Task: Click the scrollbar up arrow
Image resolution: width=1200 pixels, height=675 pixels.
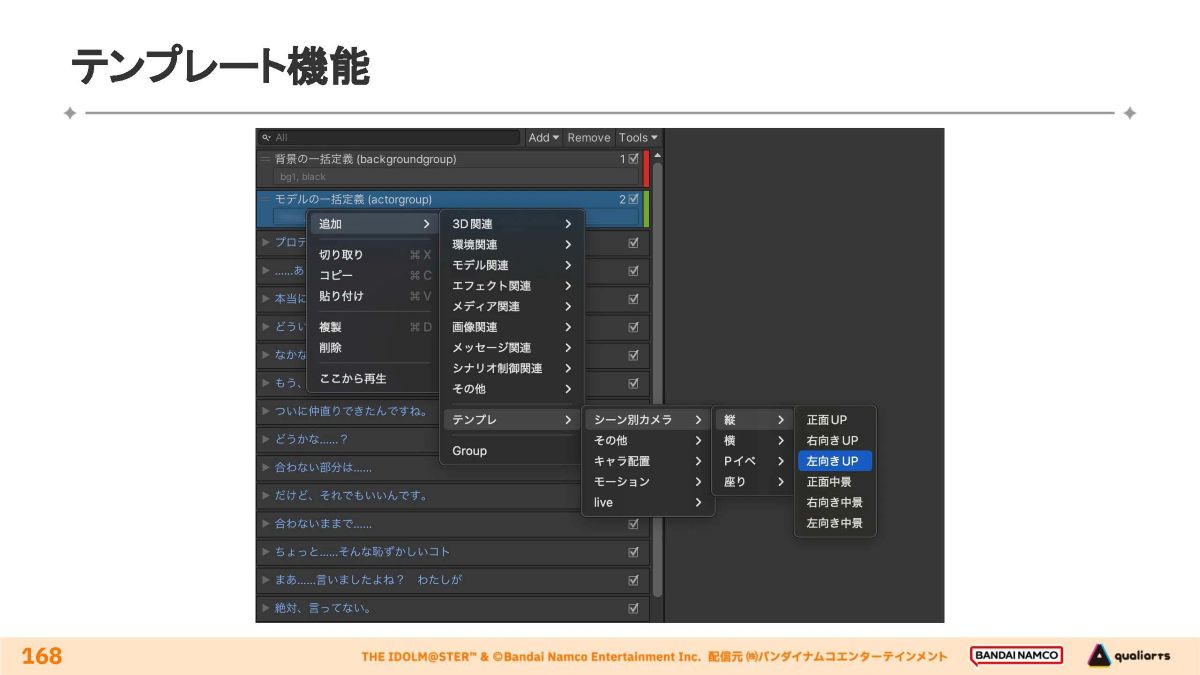Action: [657, 156]
